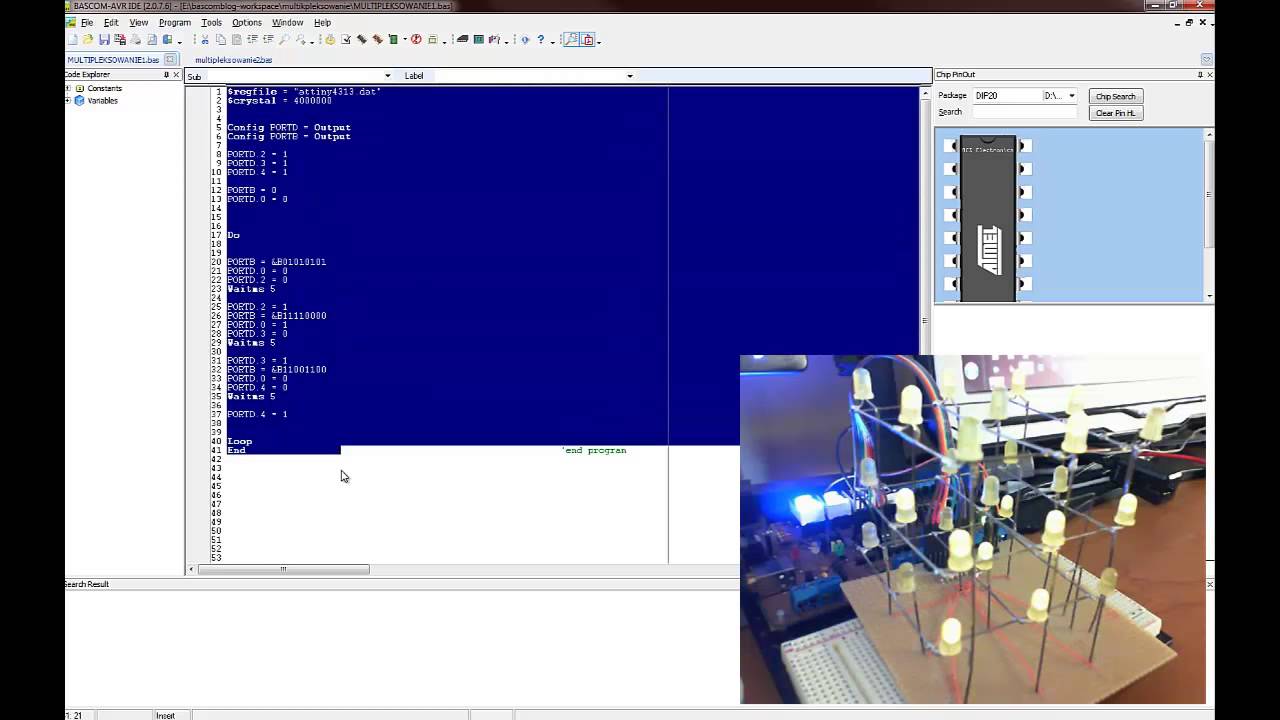Open the Terminal Emulator toolbar icon
Screen dimensions: 1280x720
(x=462, y=40)
